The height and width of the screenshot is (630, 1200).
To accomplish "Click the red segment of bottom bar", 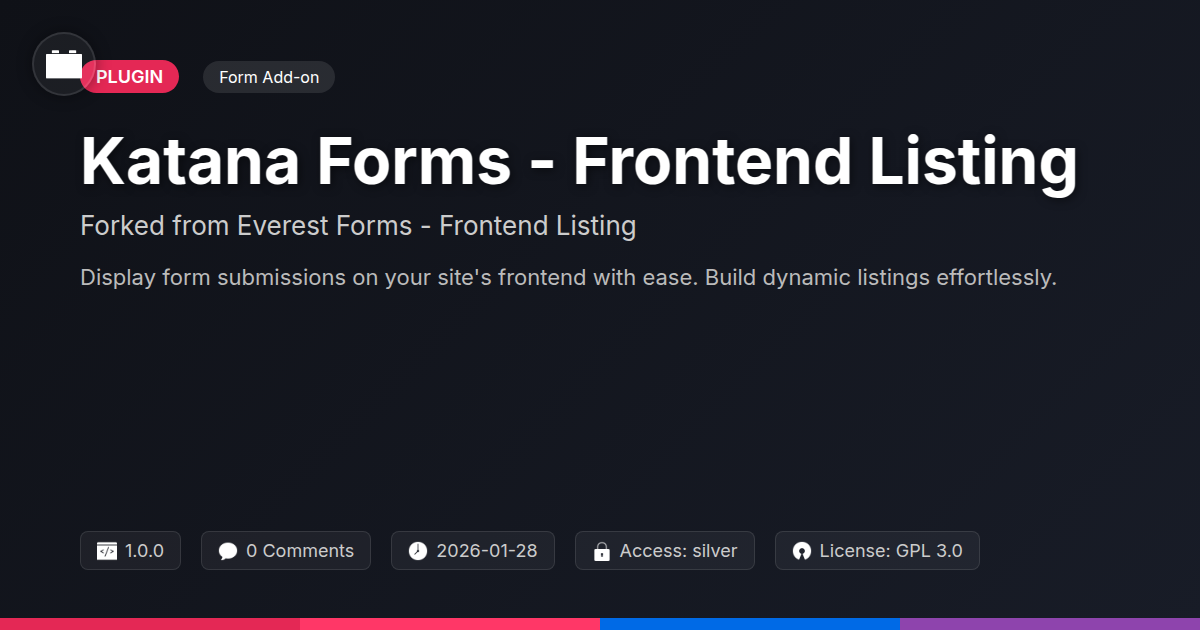I will pos(150,623).
